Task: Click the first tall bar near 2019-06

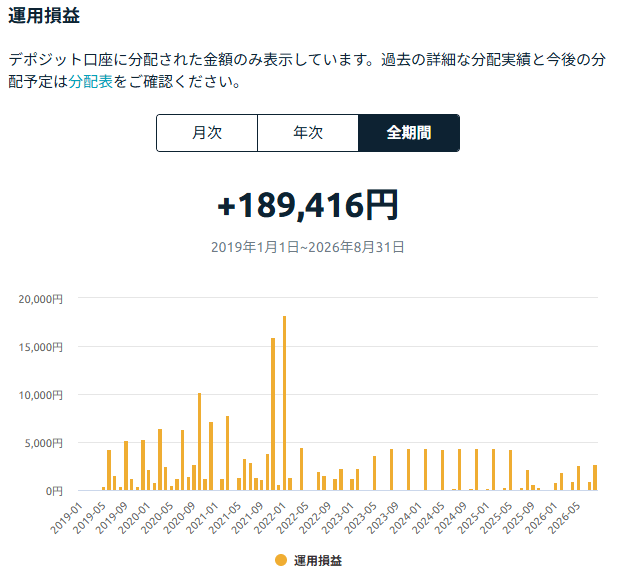Action: pyautogui.click(x=109, y=470)
